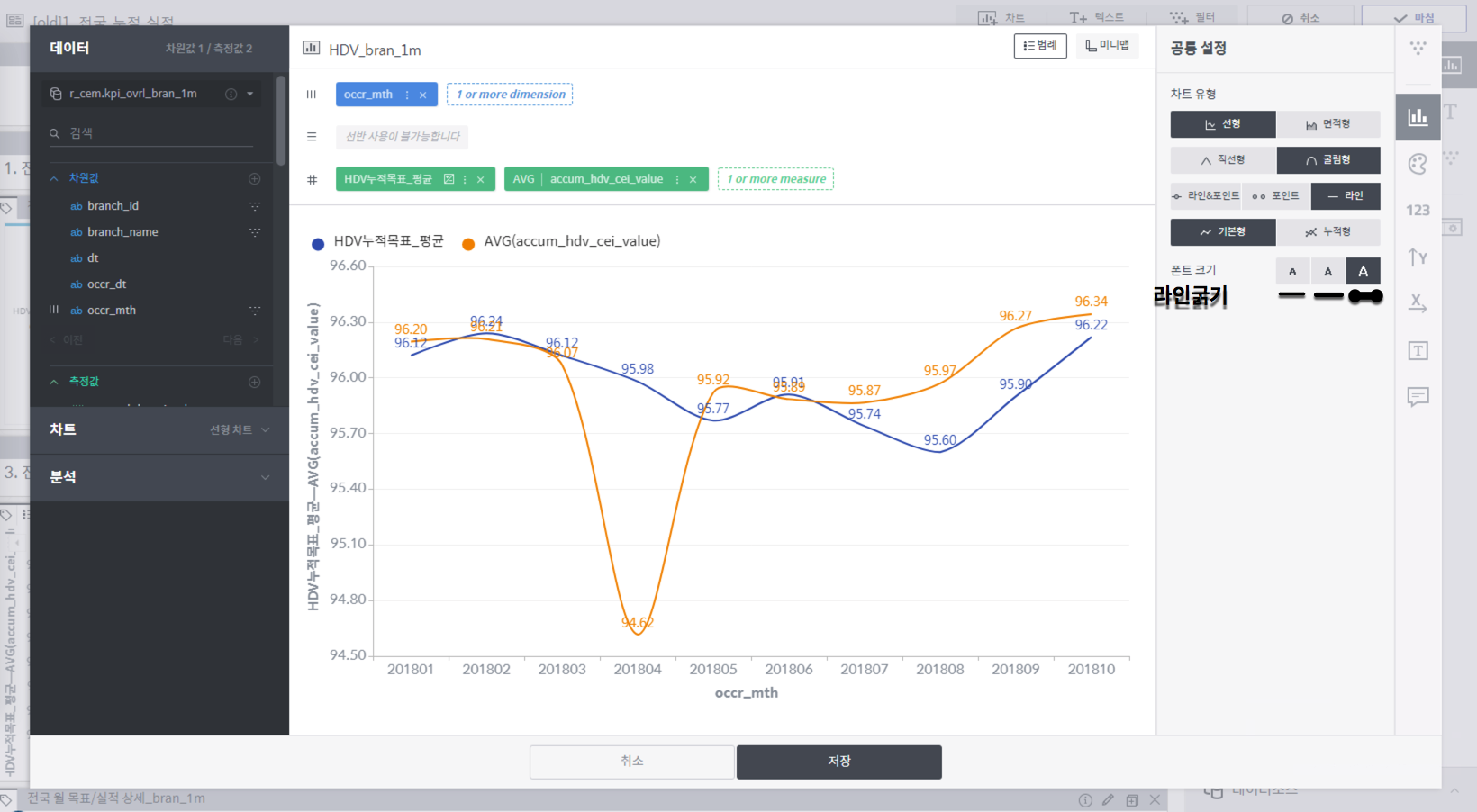Select the thickest 라인굵기 line width
The image size is (1477, 812).
[1365, 296]
